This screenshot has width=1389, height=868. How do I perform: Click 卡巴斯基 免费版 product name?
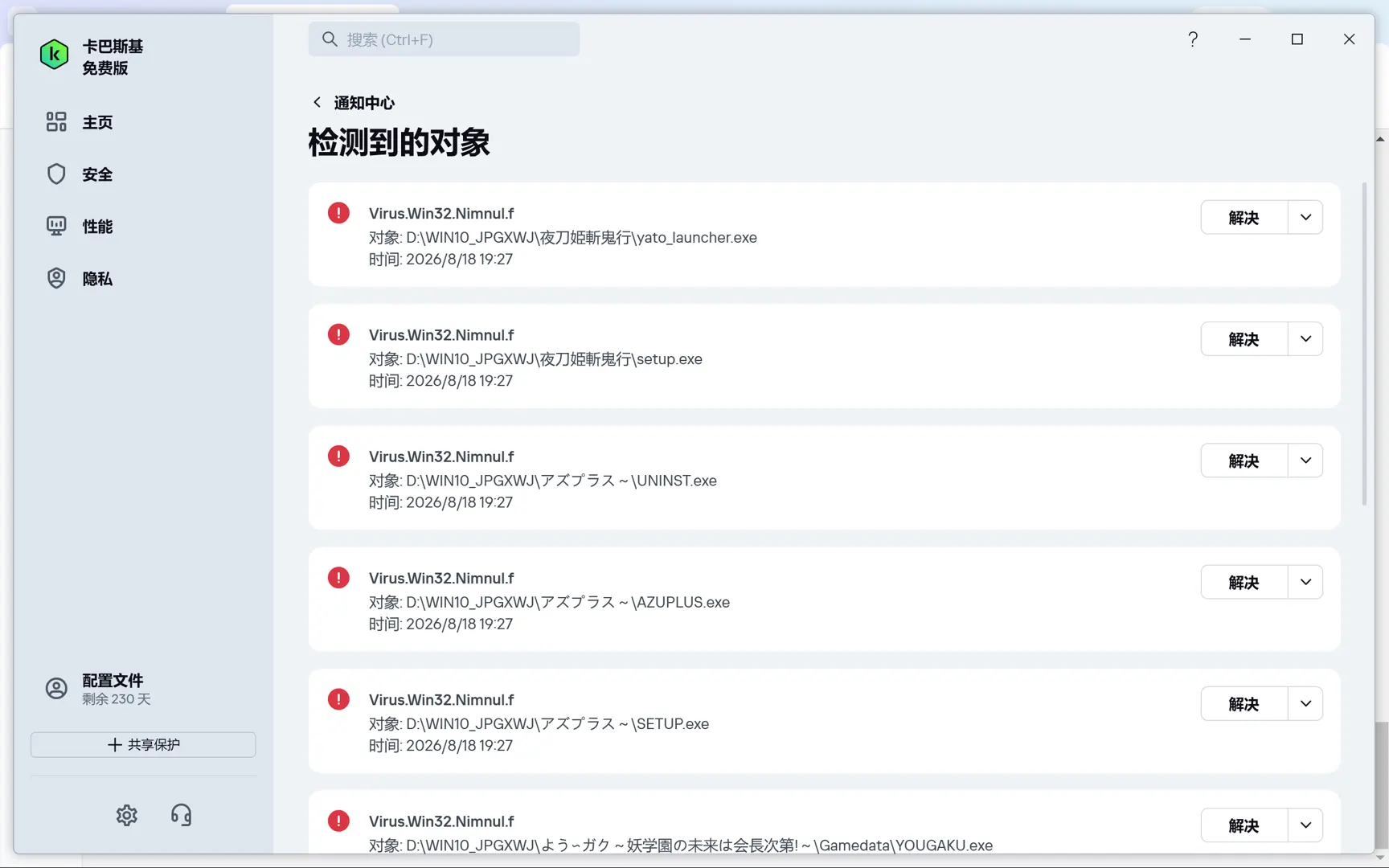tap(113, 57)
